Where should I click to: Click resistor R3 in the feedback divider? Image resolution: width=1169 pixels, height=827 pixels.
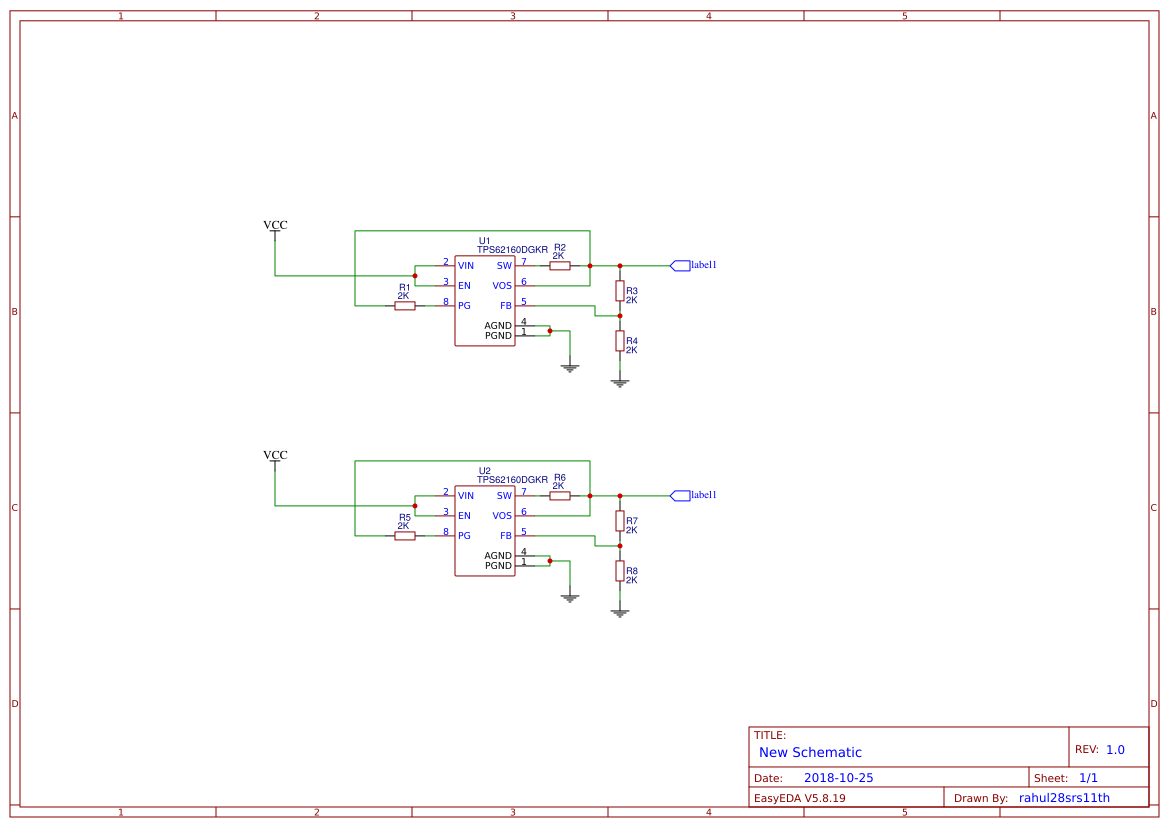(x=620, y=291)
